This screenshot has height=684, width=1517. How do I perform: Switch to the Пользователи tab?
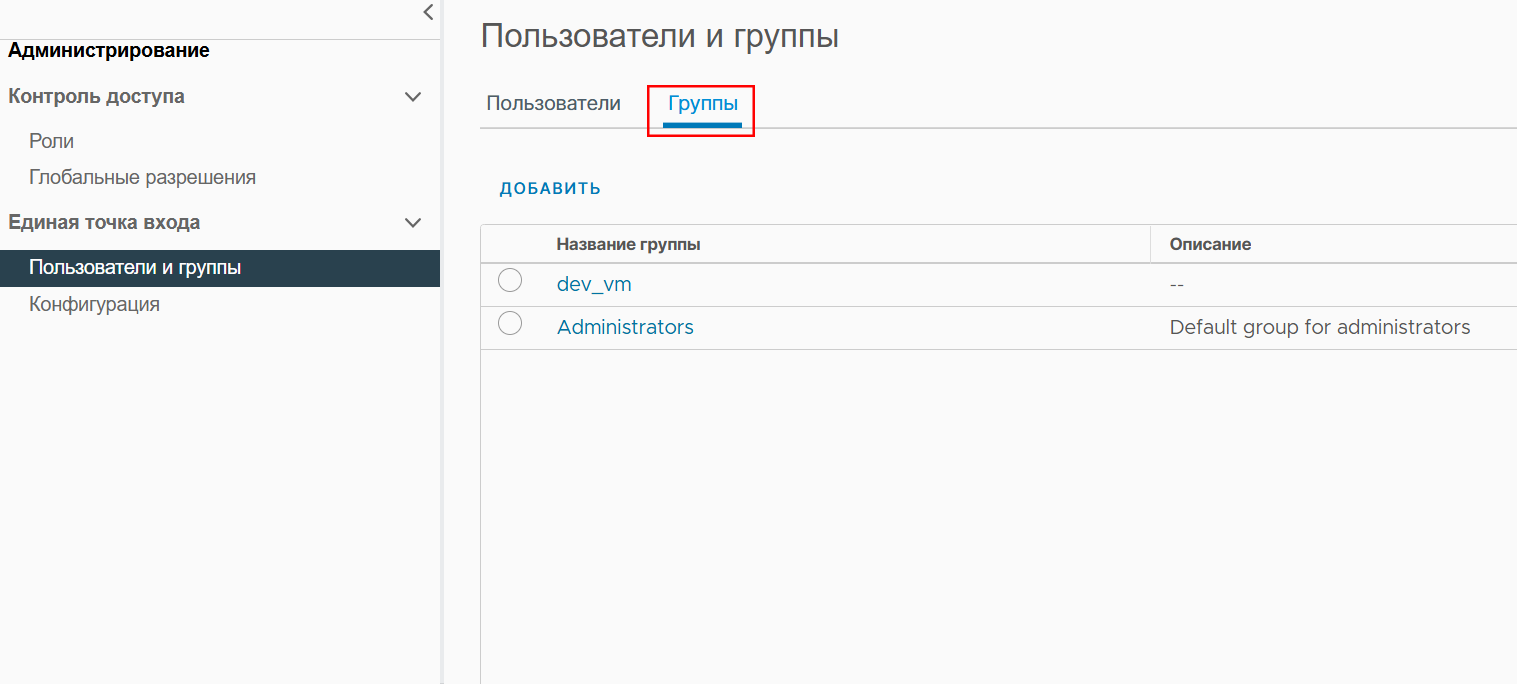pos(553,103)
